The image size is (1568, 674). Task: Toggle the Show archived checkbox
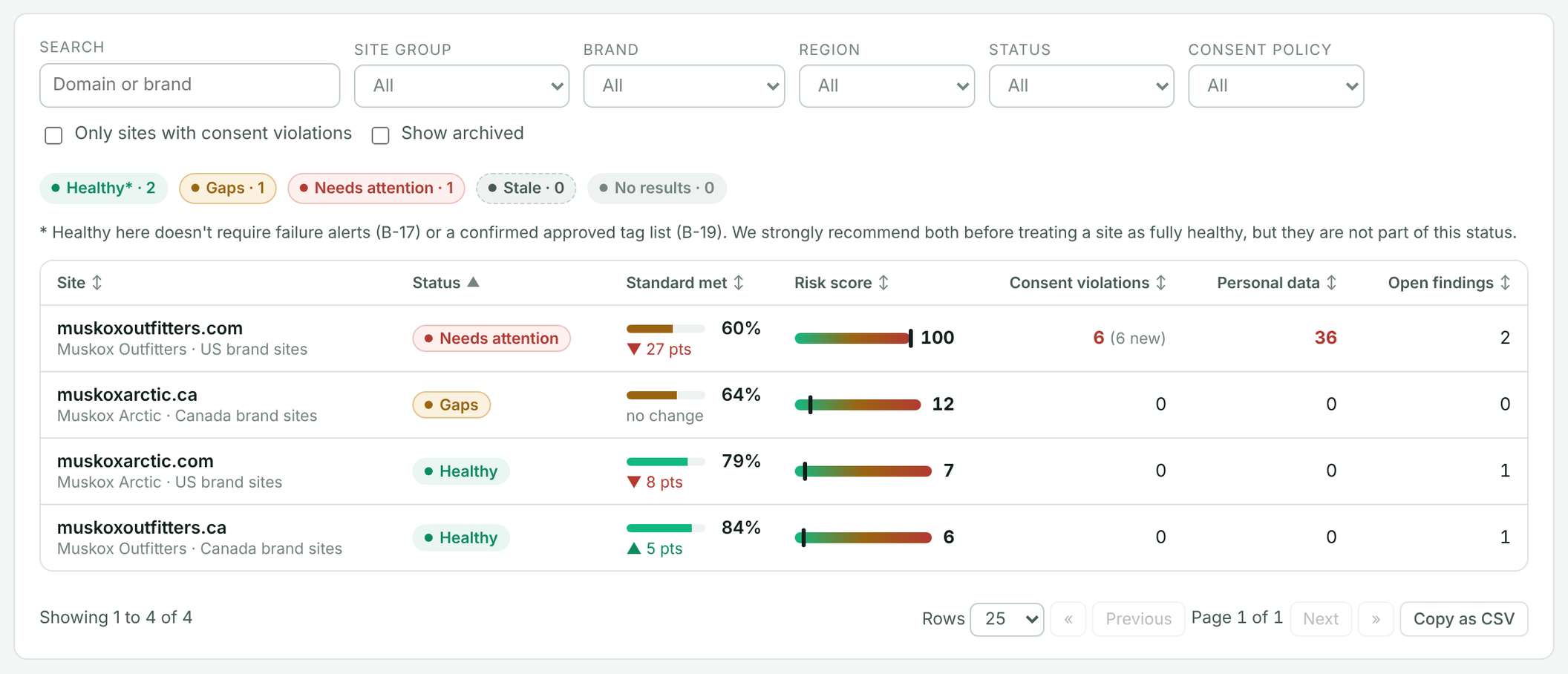pyautogui.click(x=380, y=135)
